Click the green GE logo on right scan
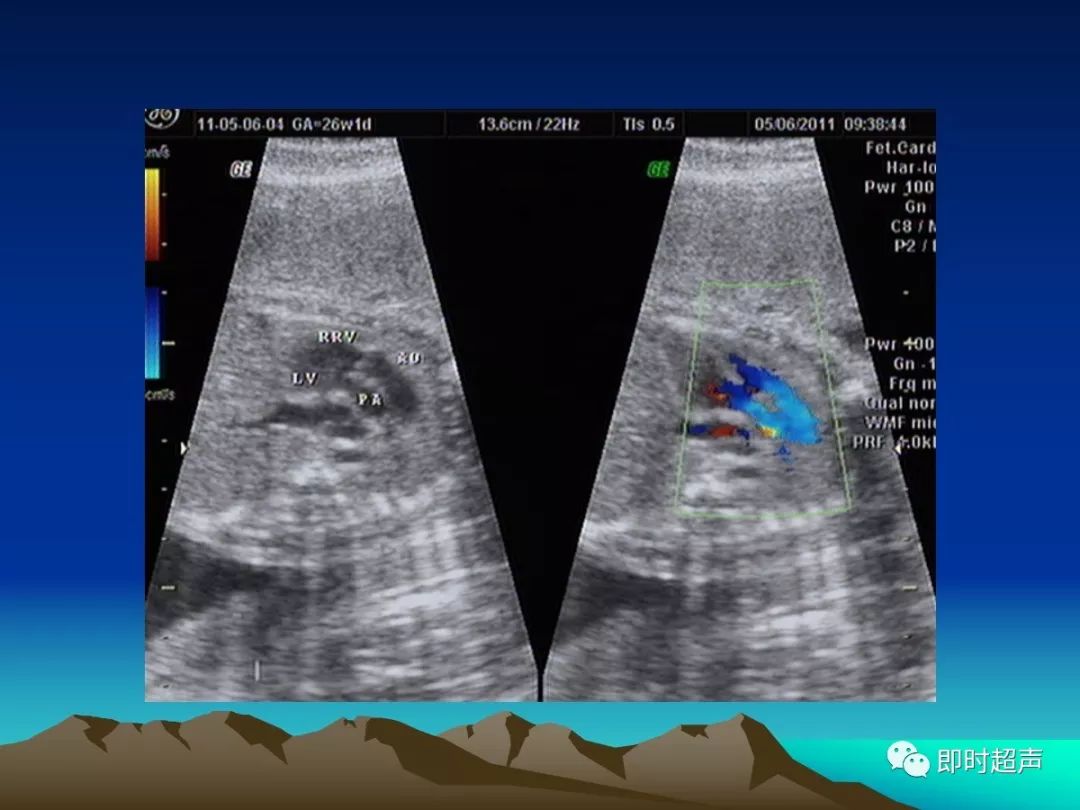Image resolution: width=1080 pixels, height=810 pixels. 658,169
